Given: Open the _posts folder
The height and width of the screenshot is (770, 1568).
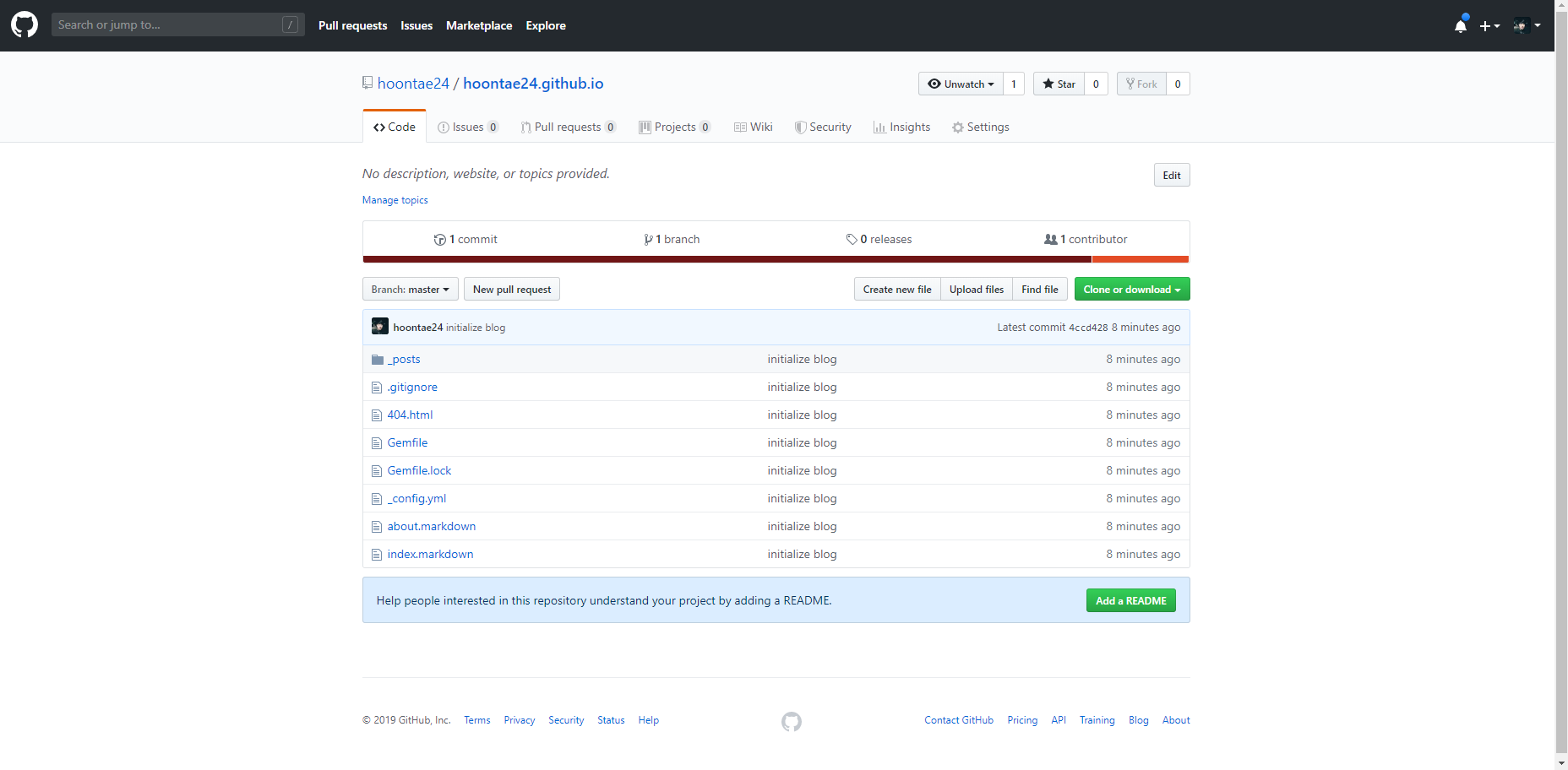Looking at the screenshot, I should point(404,359).
